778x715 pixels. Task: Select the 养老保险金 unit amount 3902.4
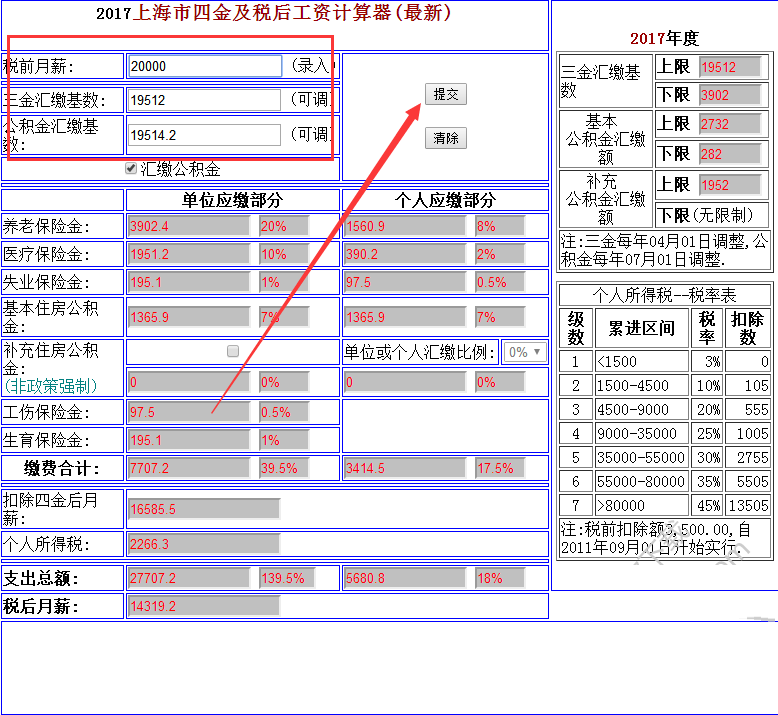(189, 226)
